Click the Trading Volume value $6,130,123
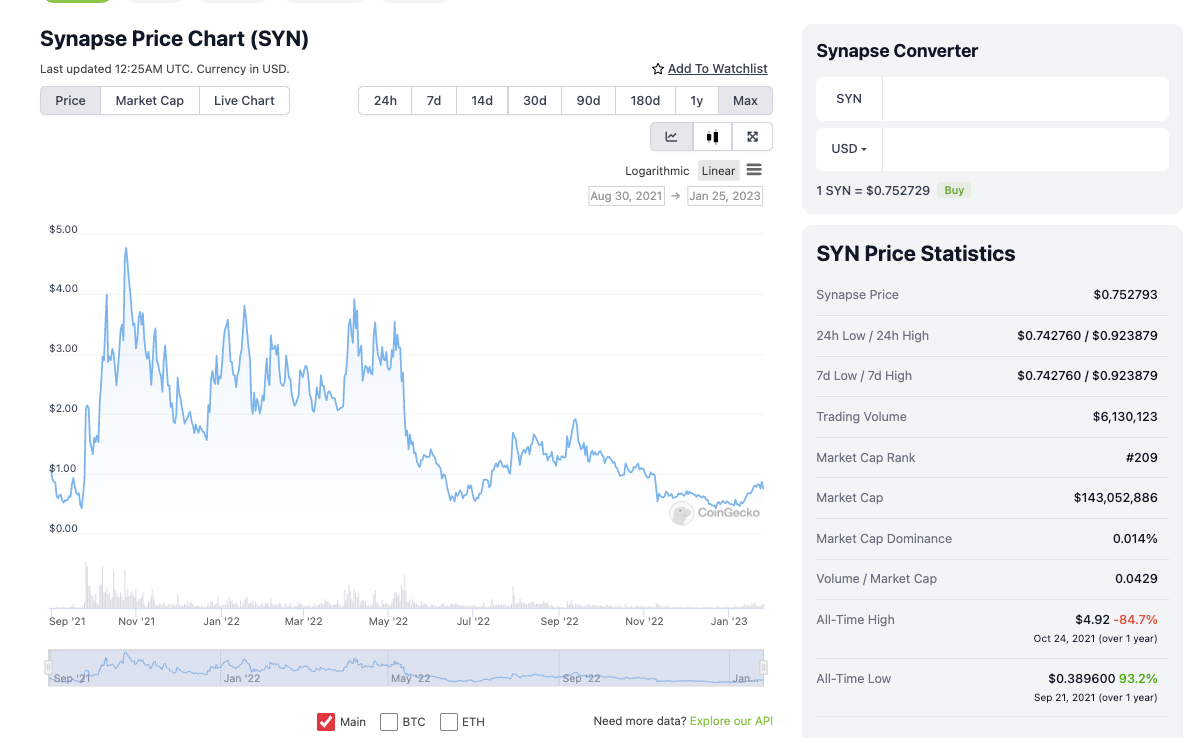The width and height of the screenshot is (1203, 738). pyautogui.click(x=1125, y=417)
